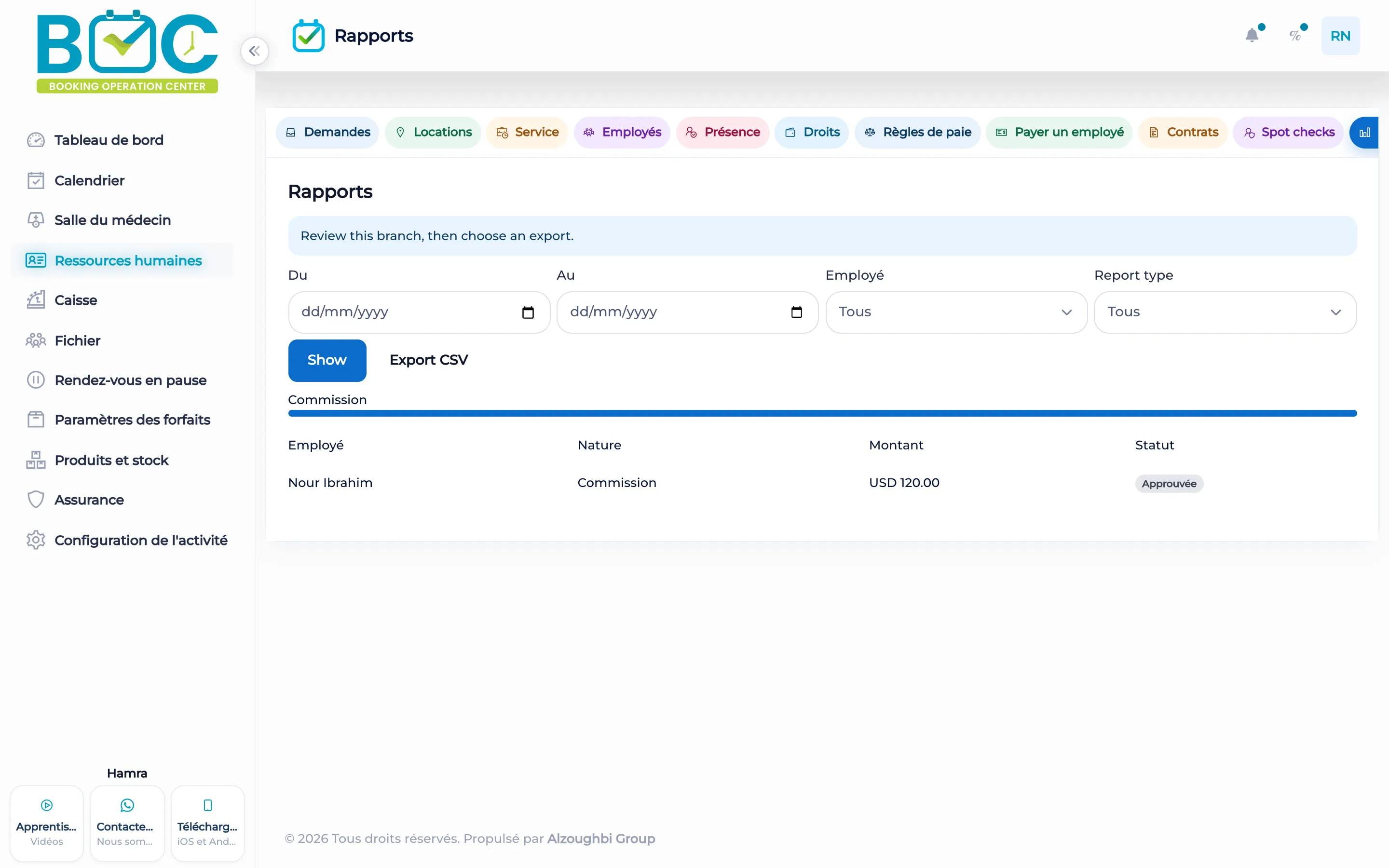Go to the Droits tab
Image resolution: width=1389 pixels, height=868 pixels.
[x=812, y=133]
